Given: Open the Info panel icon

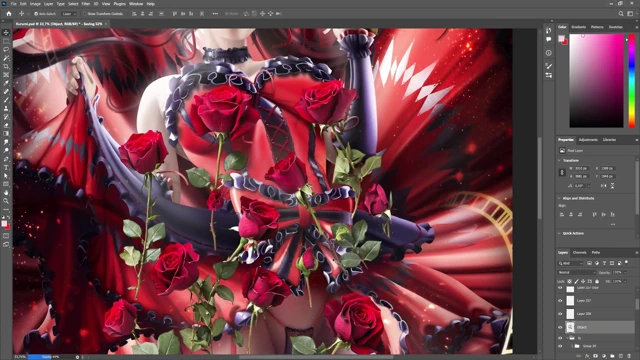Looking at the screenshot, I should 549,53.
